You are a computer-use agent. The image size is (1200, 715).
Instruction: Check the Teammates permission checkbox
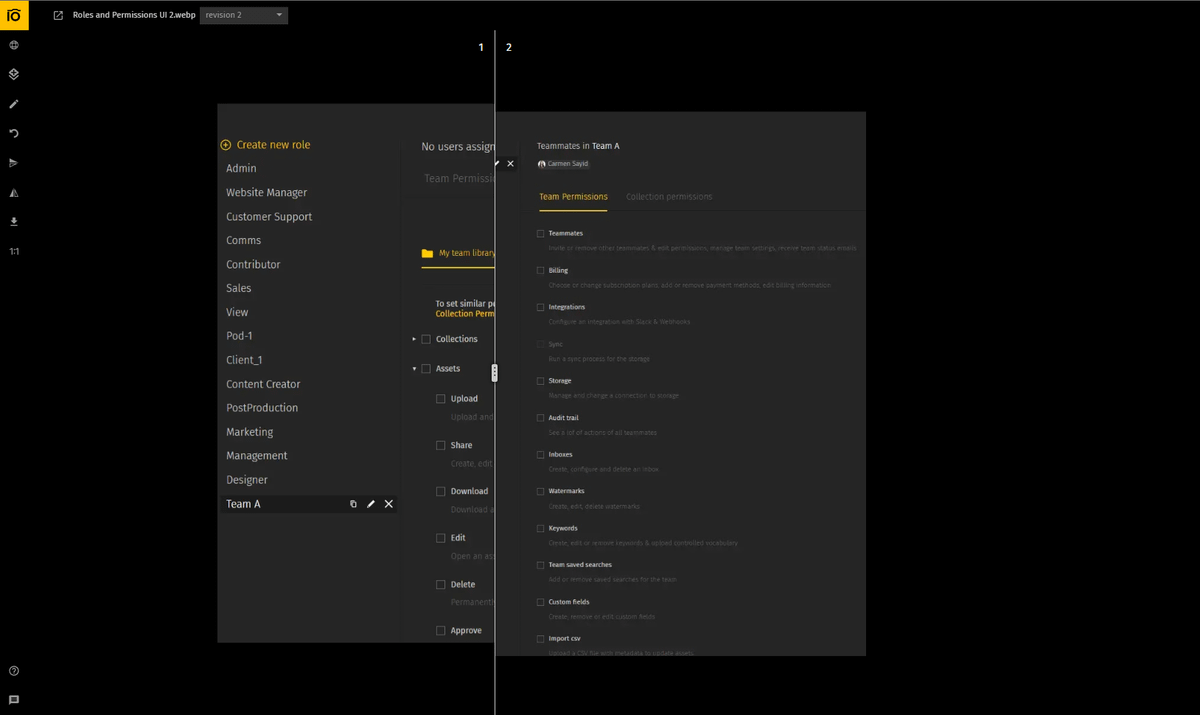541,234
